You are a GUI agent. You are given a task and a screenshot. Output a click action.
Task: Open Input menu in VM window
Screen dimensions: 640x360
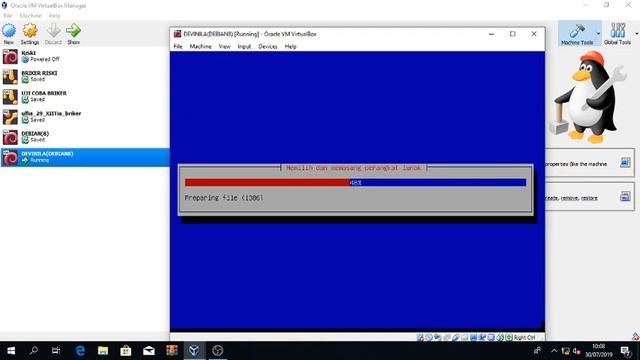(x=244, y=47)
